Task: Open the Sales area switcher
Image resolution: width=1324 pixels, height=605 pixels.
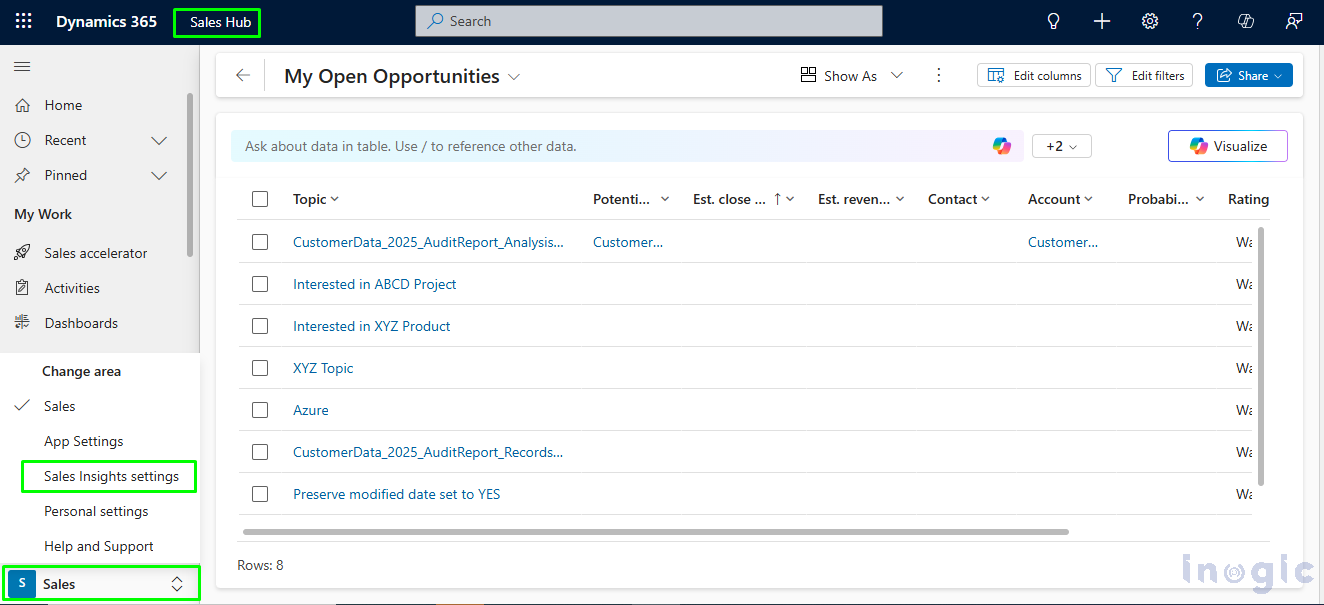Action: pyautogui.click(x=101, y=583)
